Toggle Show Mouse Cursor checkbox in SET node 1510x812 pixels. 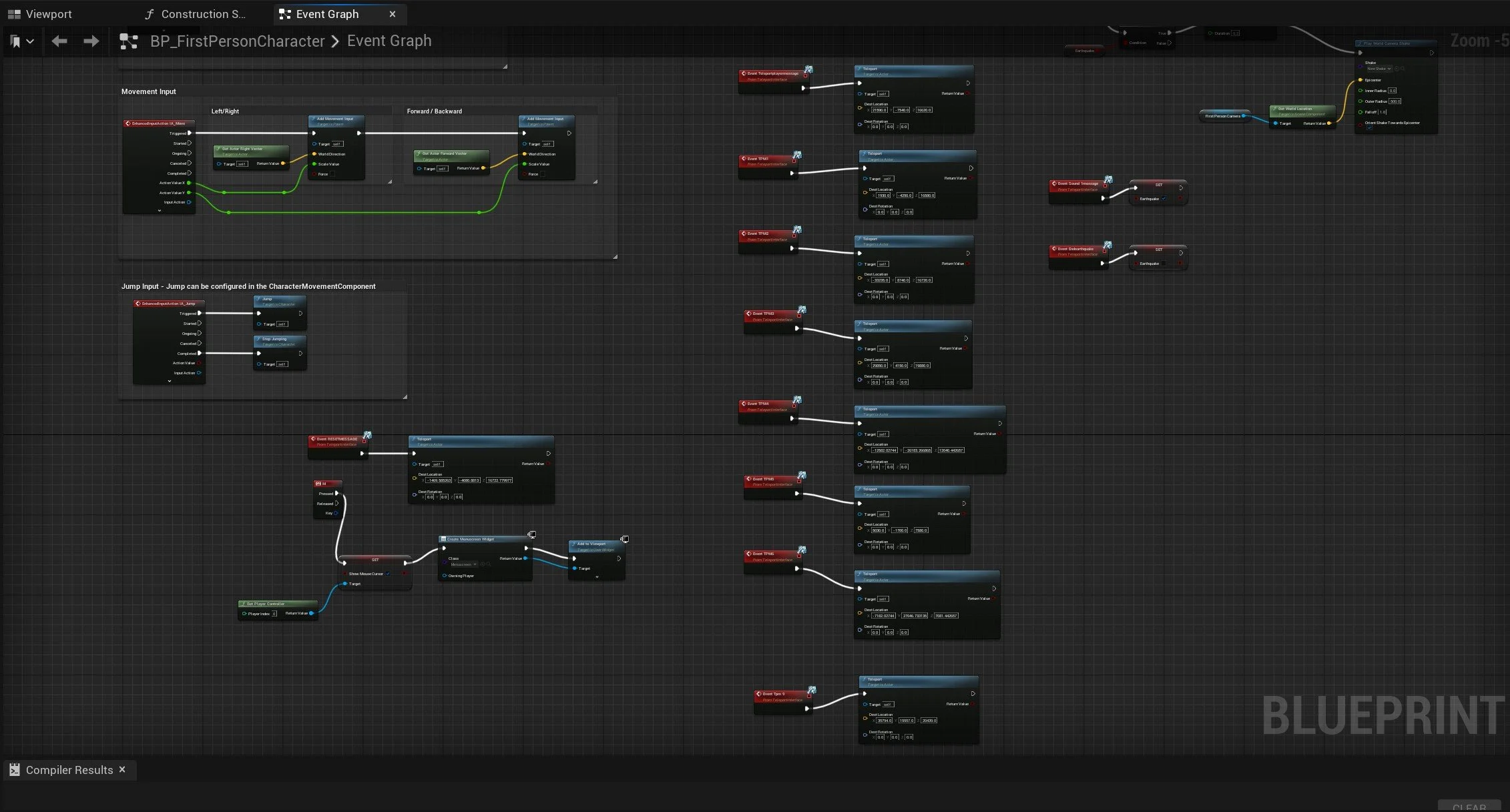click(x=388, y=574)
